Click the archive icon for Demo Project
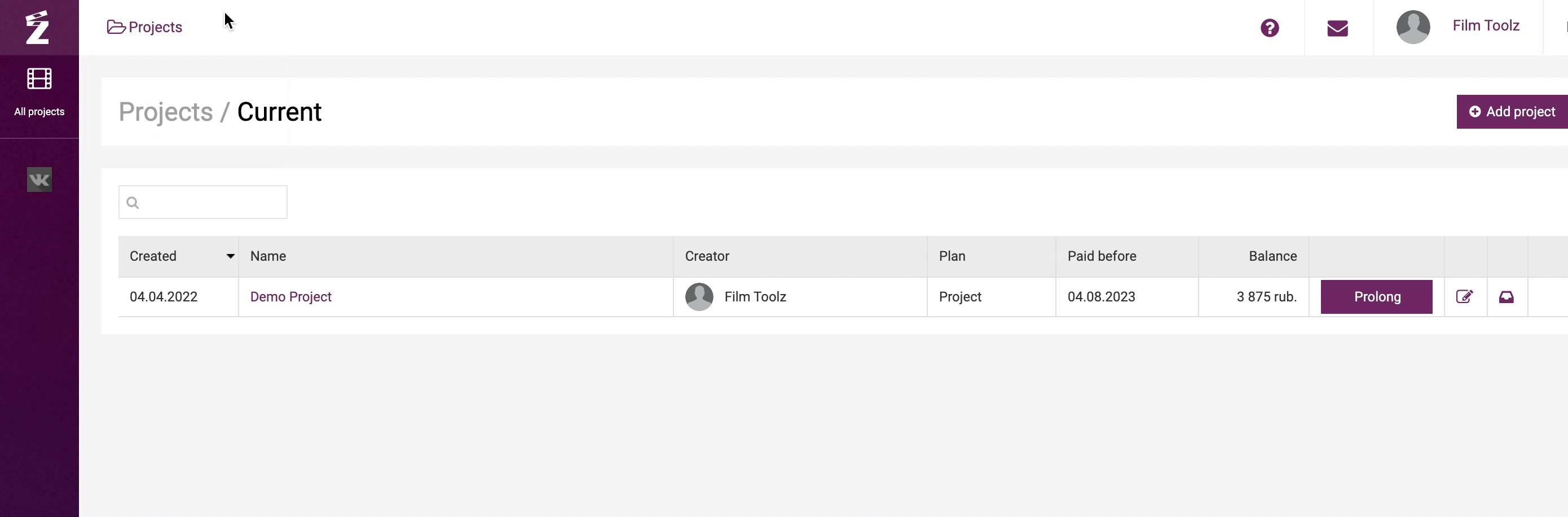Screen dimensions: 1568x517 [x=1506, y=296]
